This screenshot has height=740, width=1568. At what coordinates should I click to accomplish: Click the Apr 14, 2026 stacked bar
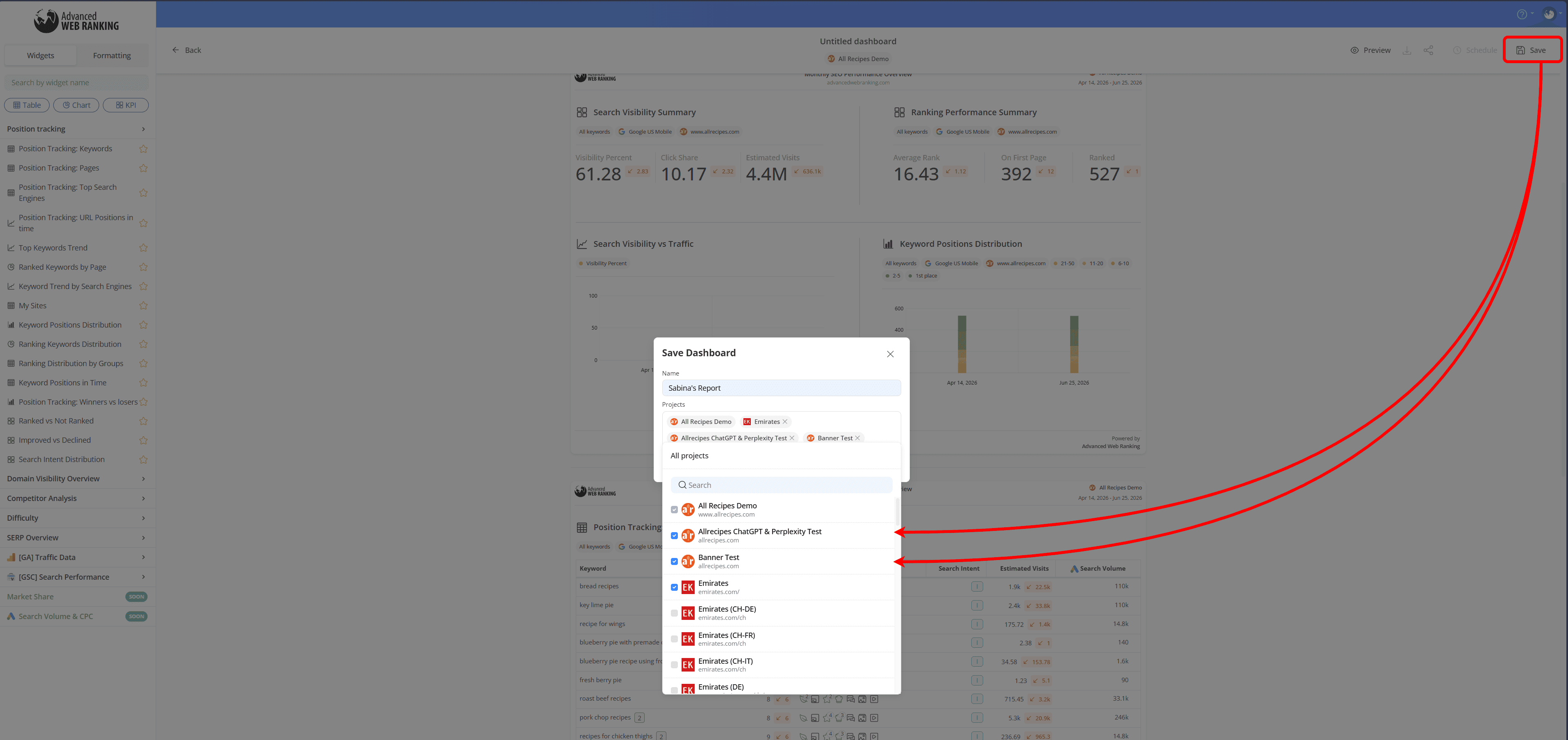(962, 345)
